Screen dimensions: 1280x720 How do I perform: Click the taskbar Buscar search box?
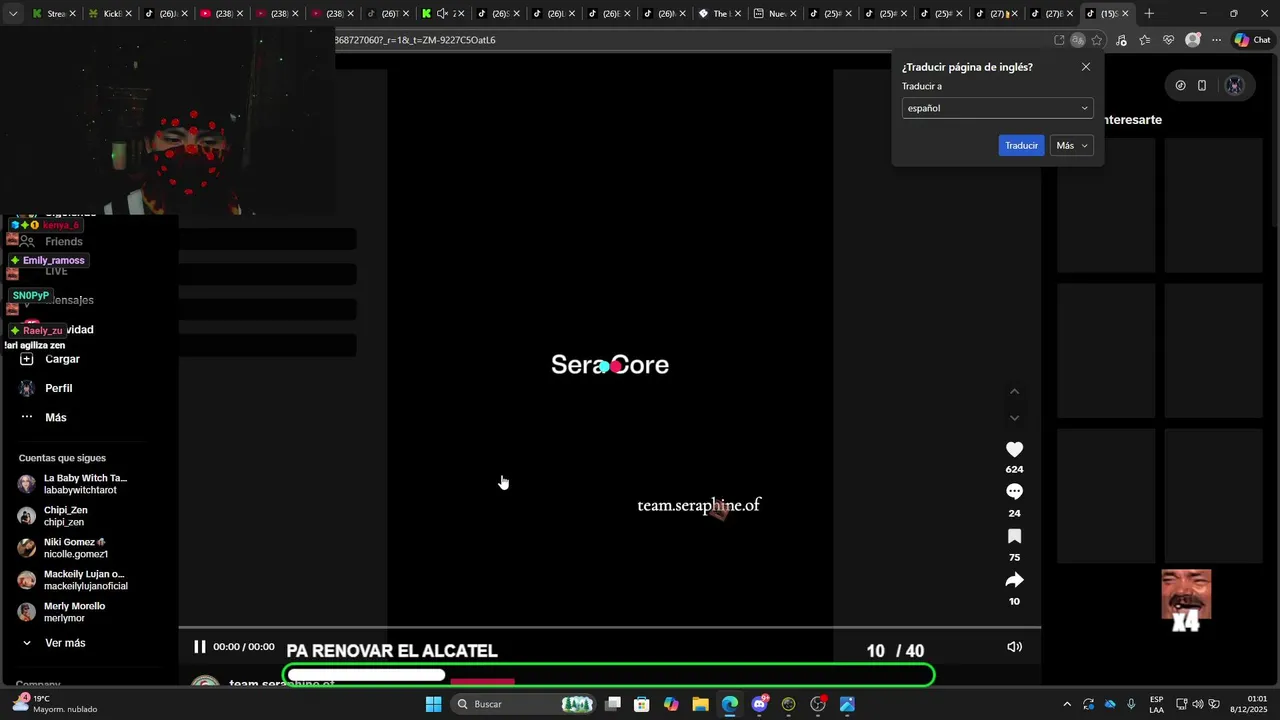tap(523, 704)
